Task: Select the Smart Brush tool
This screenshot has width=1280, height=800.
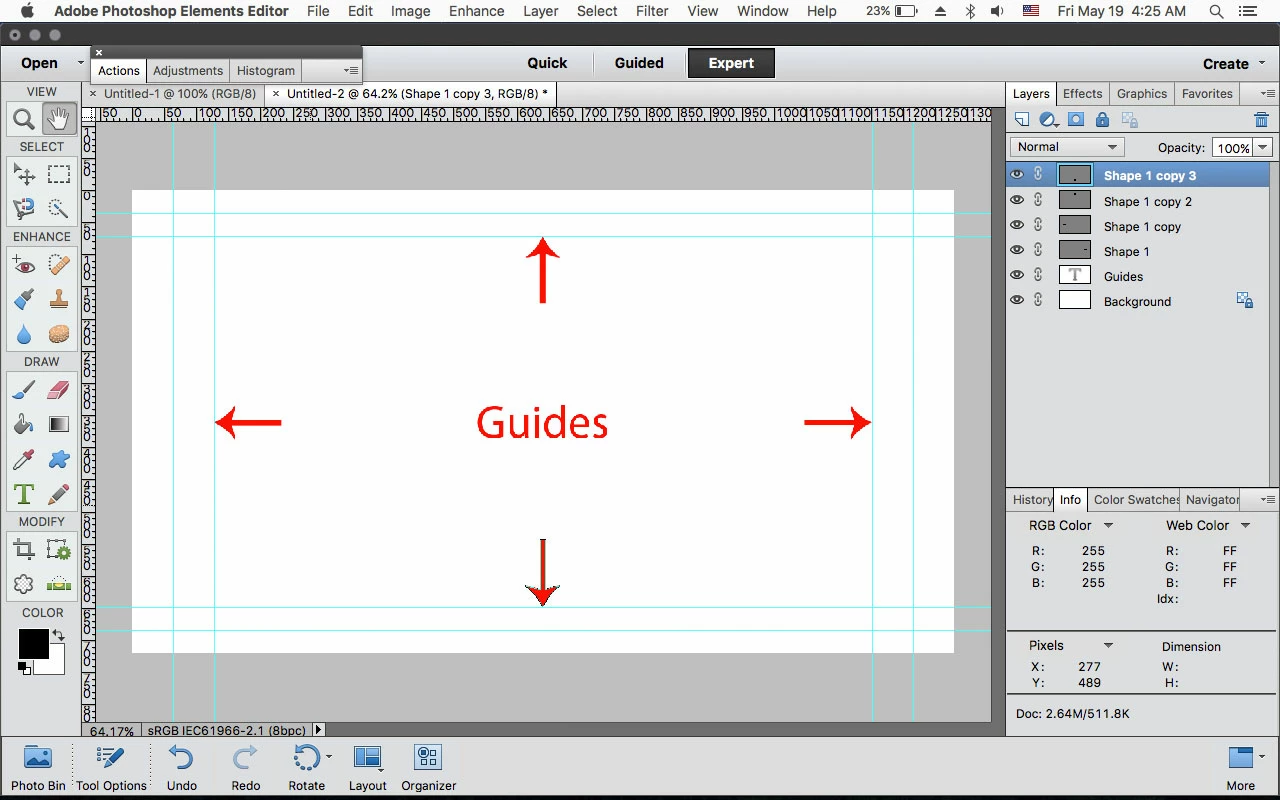Action: pyautogui.click(x=24, y=299)
